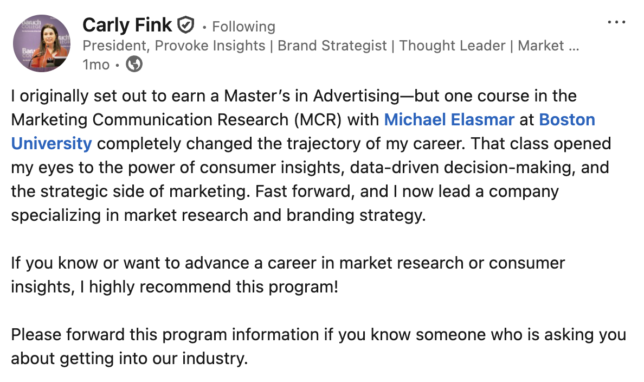Click the globe public-visibility icon
This screenshot has width=644, height=382.
(x=134, y=64)
